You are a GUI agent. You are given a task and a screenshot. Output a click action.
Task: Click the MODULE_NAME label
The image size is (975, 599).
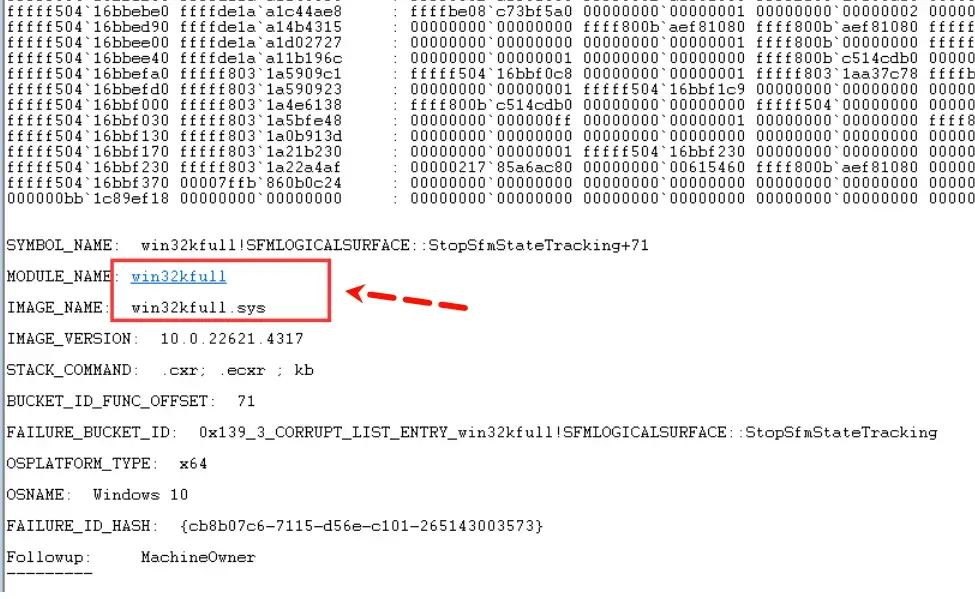58,277
